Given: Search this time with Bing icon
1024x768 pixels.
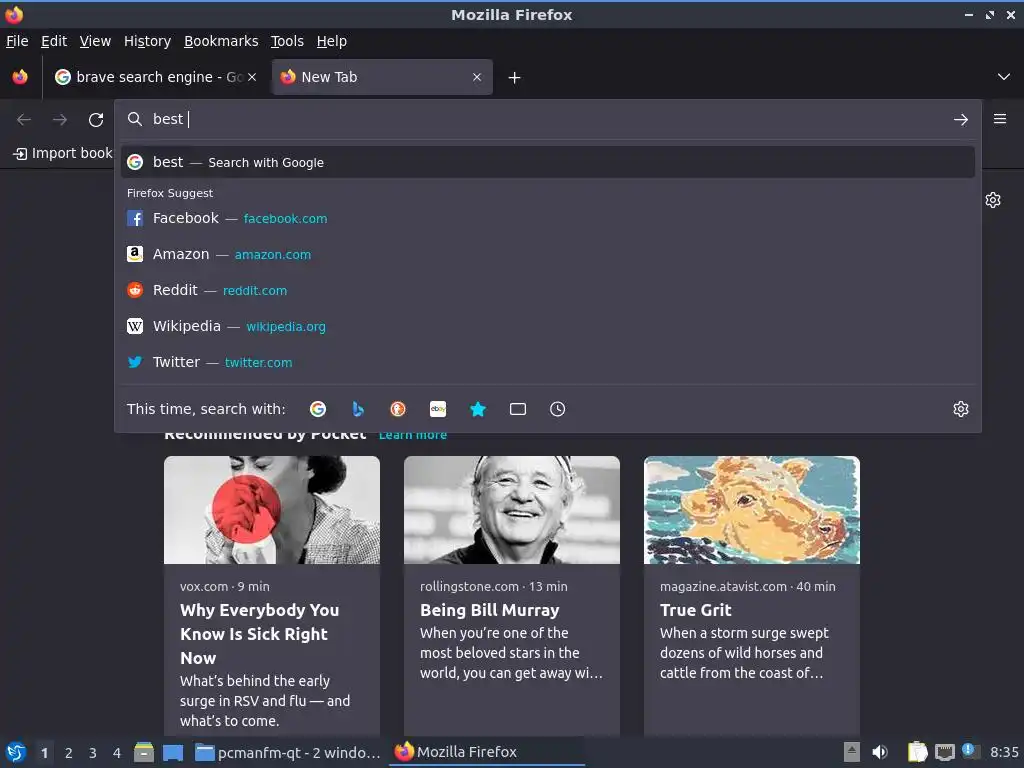Looking at the screenshot, I should point(358,409).
